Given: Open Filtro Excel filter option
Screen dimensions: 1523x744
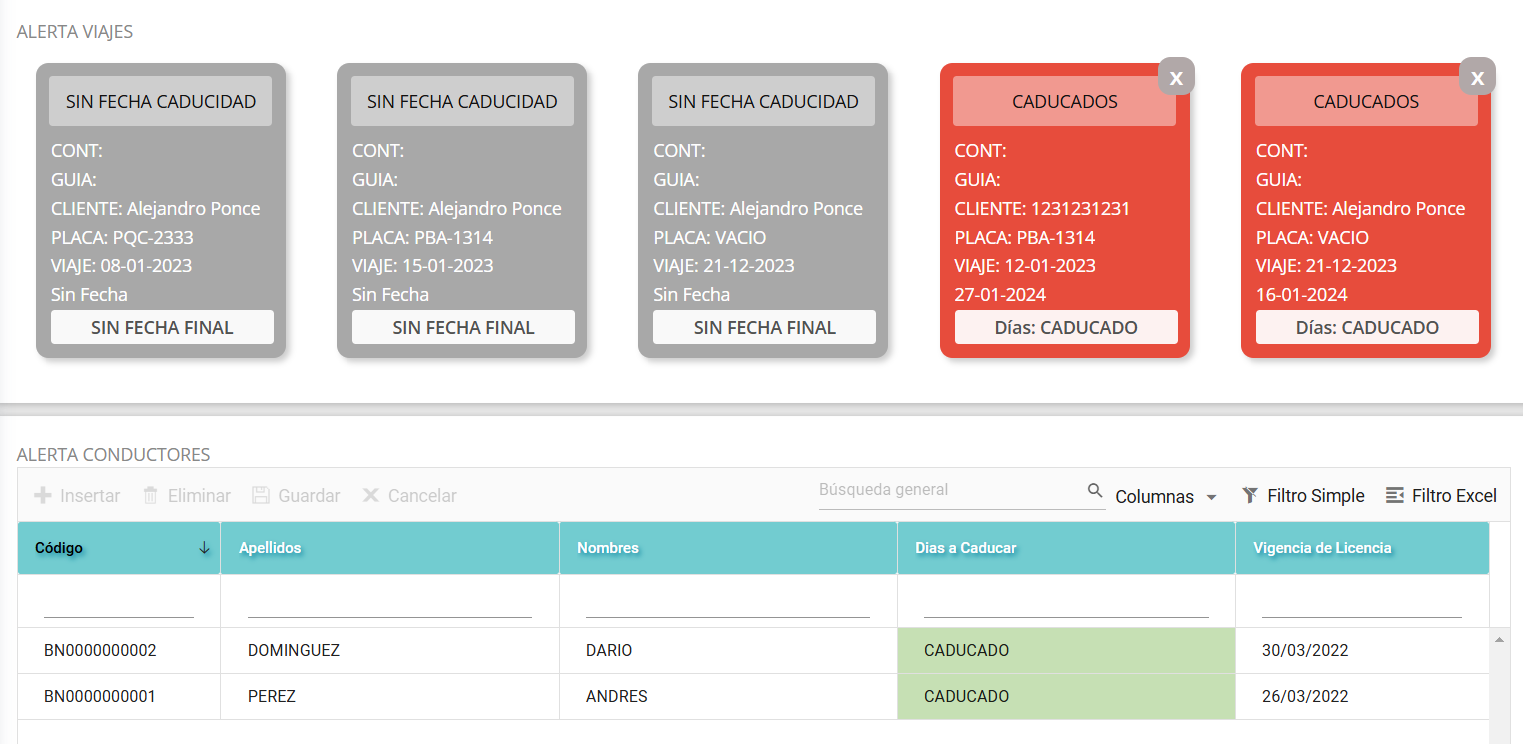Looking at the screenshot, I should [1395, 496].
